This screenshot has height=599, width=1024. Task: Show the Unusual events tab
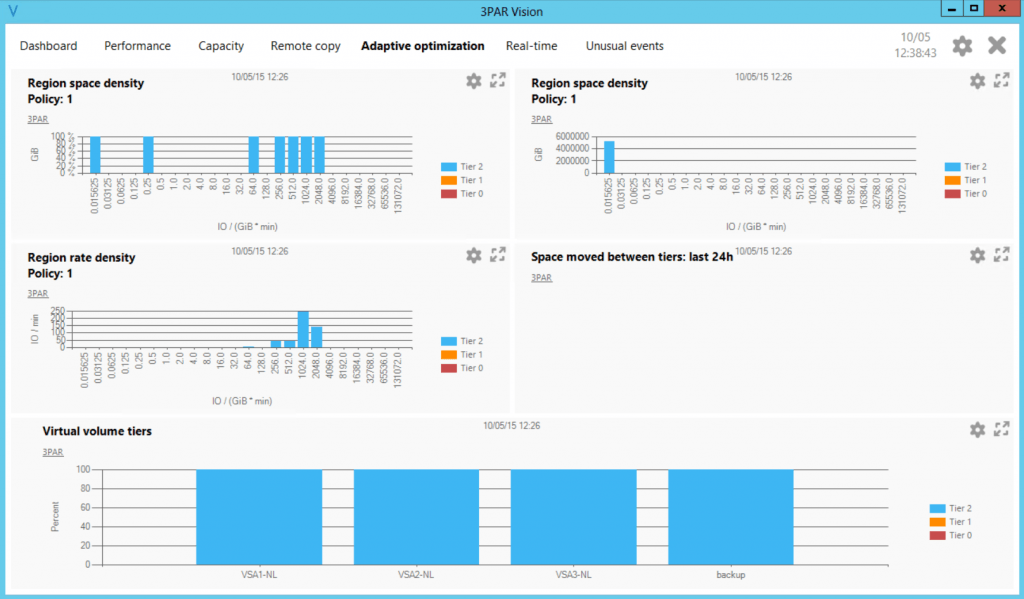(624, 46)
